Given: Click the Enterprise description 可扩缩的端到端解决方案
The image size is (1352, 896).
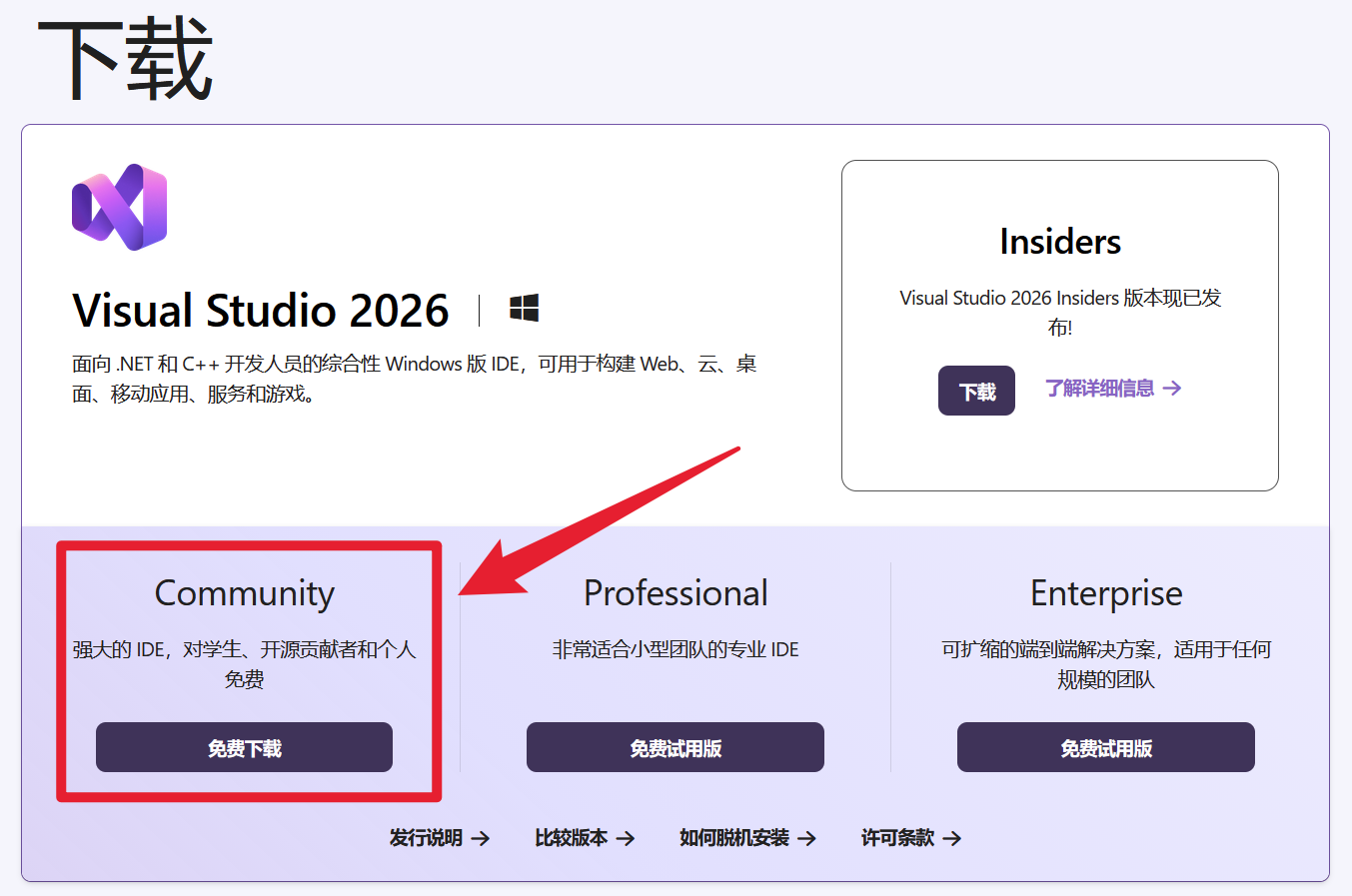Looking at the screenshot, I should pos(1106,664).
